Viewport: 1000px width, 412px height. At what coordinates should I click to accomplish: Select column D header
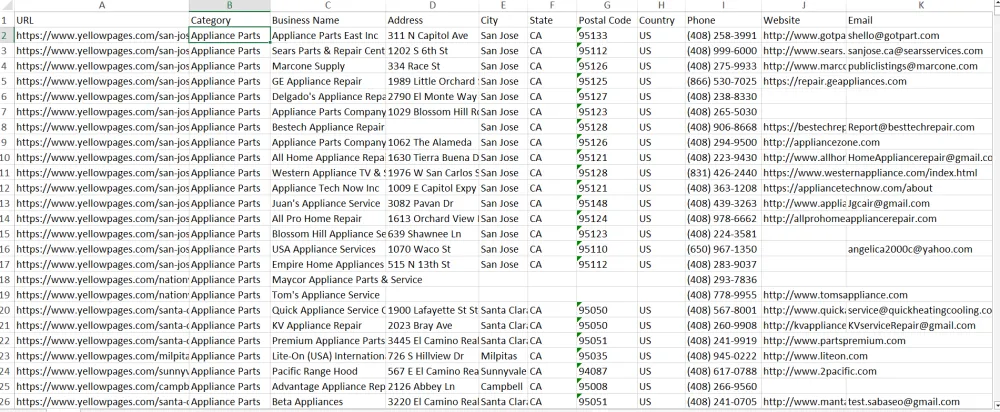click(x=432, y=5)
